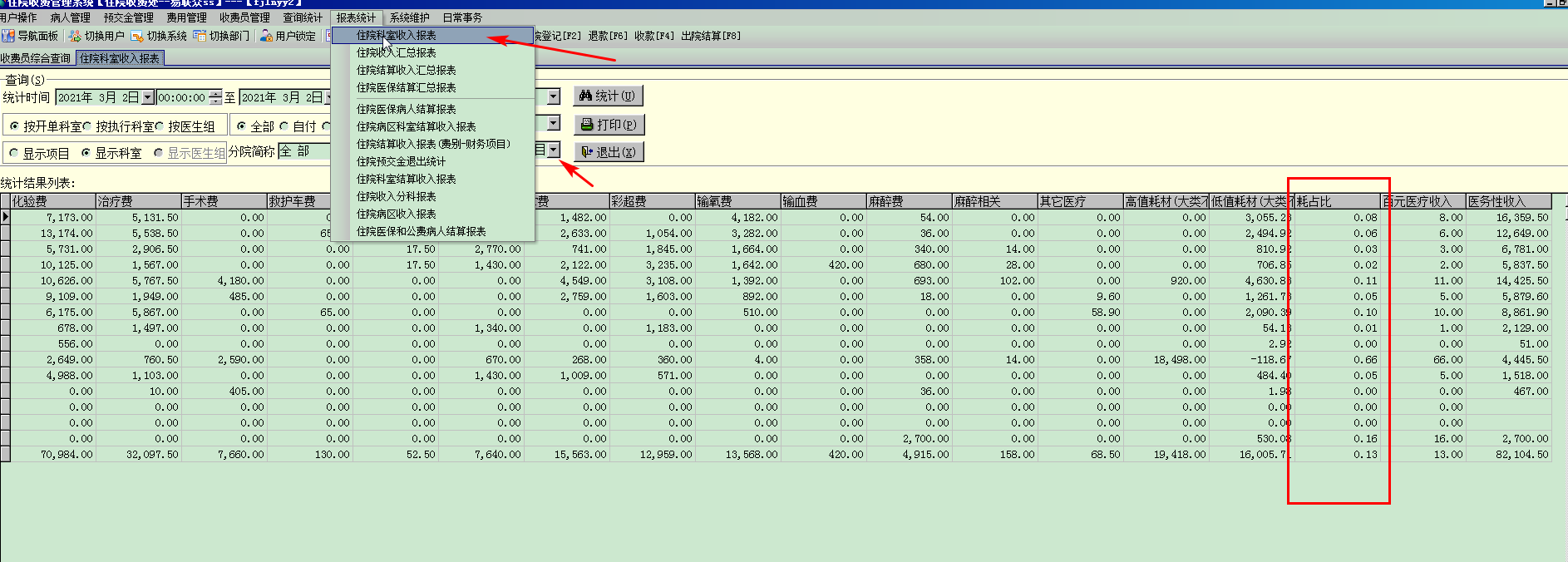The height and width of the screenshot is (562, 1568).
Task: Choose 住院收入汇总报表 menu entry
Action: 432,52
